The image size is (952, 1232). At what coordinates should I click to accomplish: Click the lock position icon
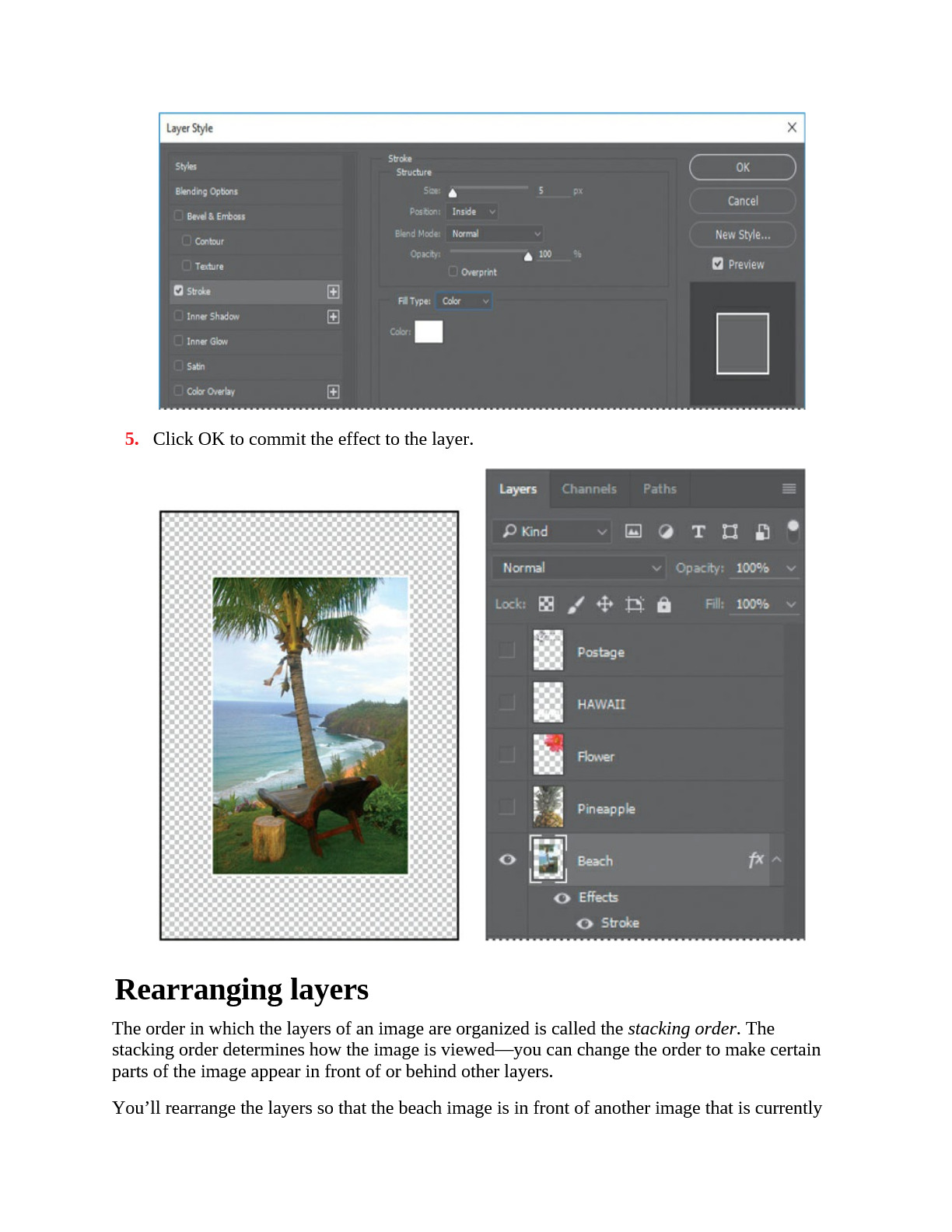coord(604,604)
